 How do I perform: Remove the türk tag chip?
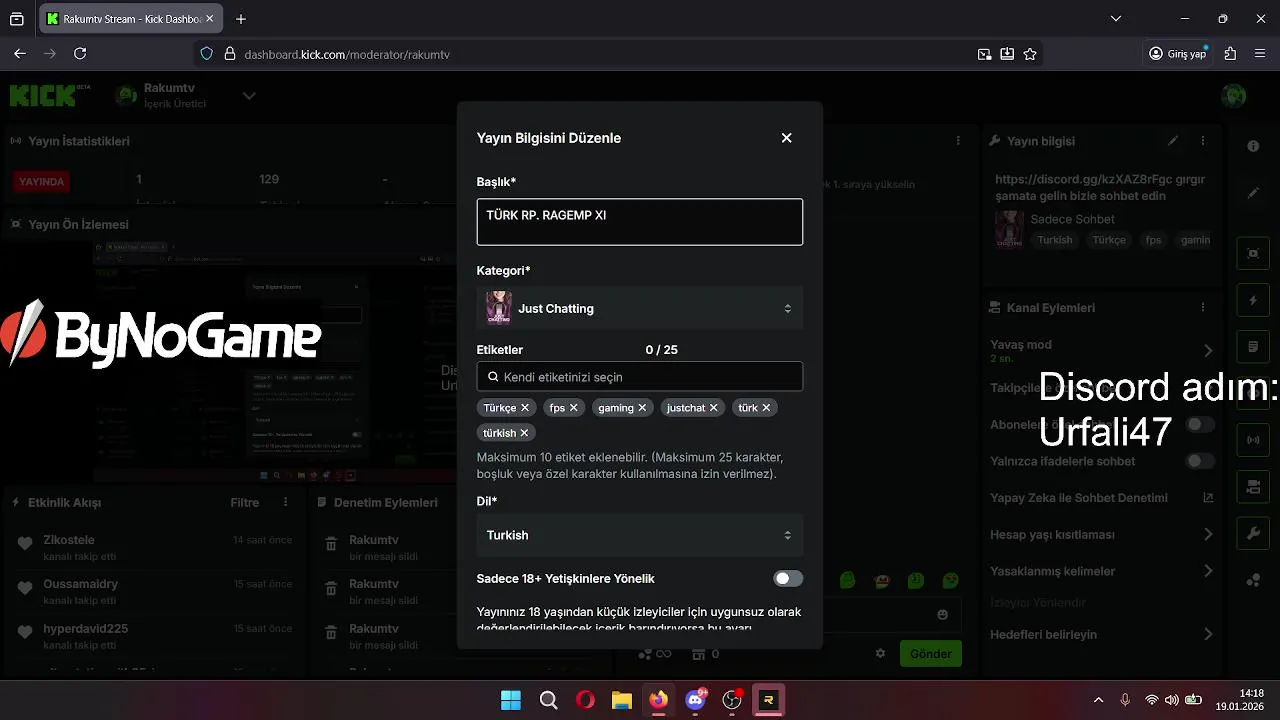[767, 408]
